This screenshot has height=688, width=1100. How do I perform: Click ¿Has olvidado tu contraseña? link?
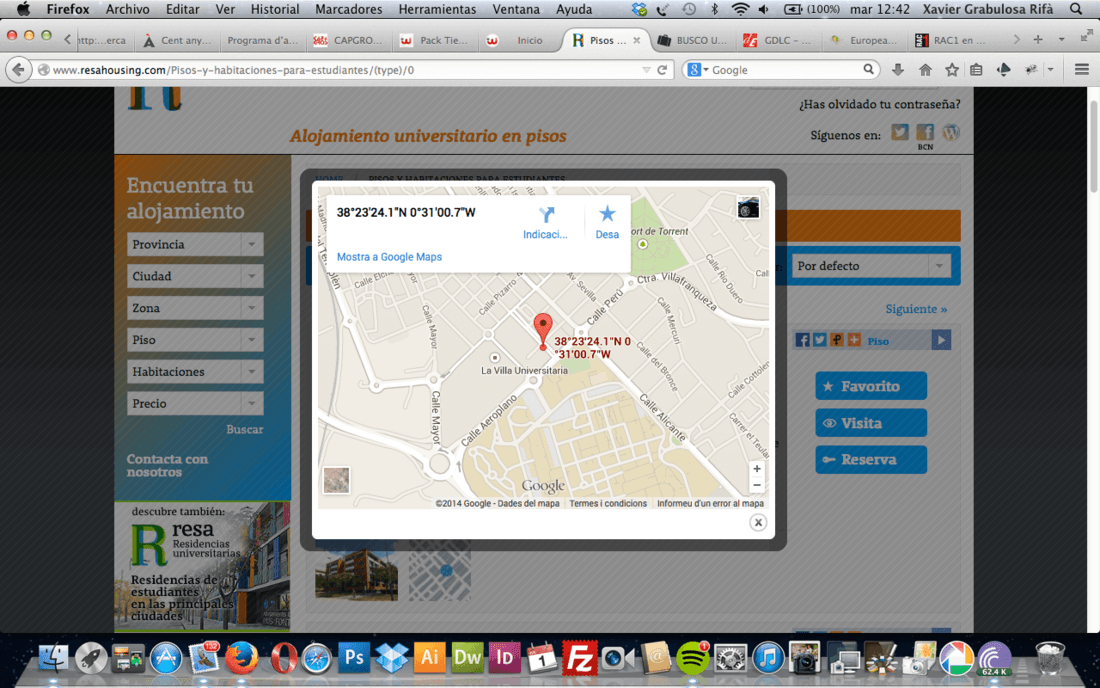[x=880, y=104]
